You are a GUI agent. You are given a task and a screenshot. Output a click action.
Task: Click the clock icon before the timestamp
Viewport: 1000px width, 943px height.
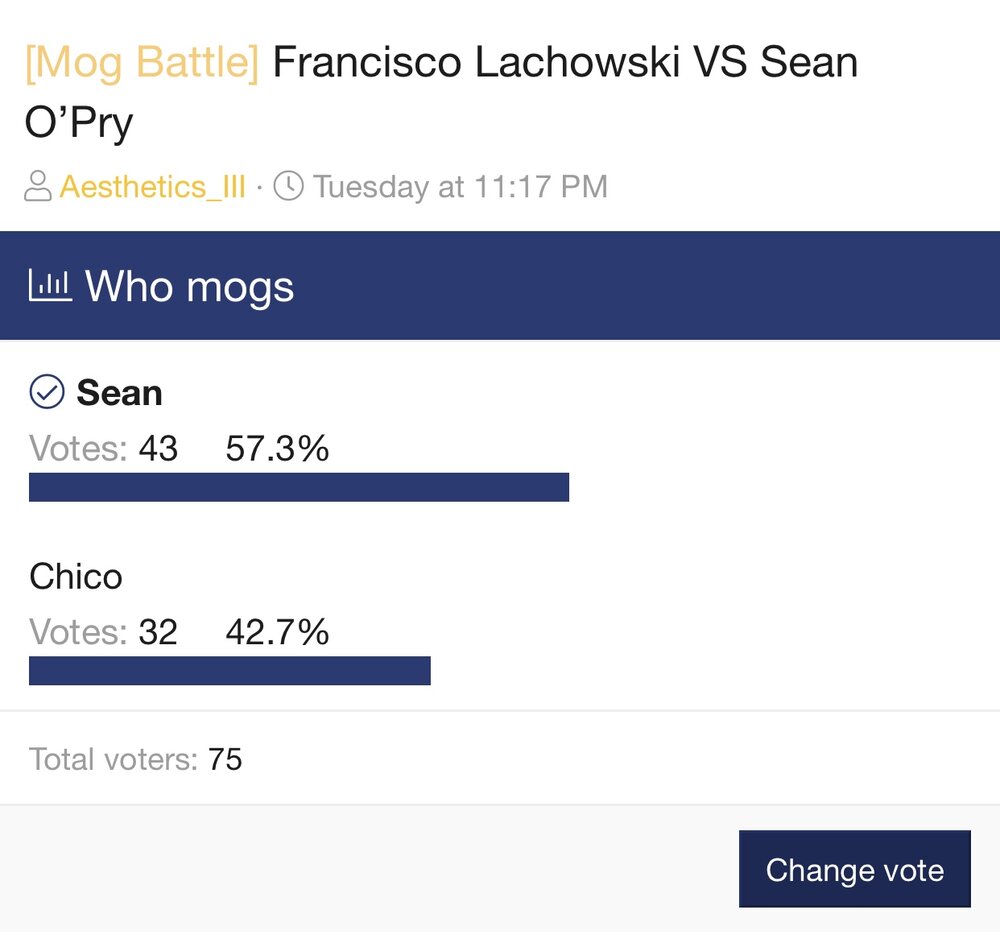(288, 187)
